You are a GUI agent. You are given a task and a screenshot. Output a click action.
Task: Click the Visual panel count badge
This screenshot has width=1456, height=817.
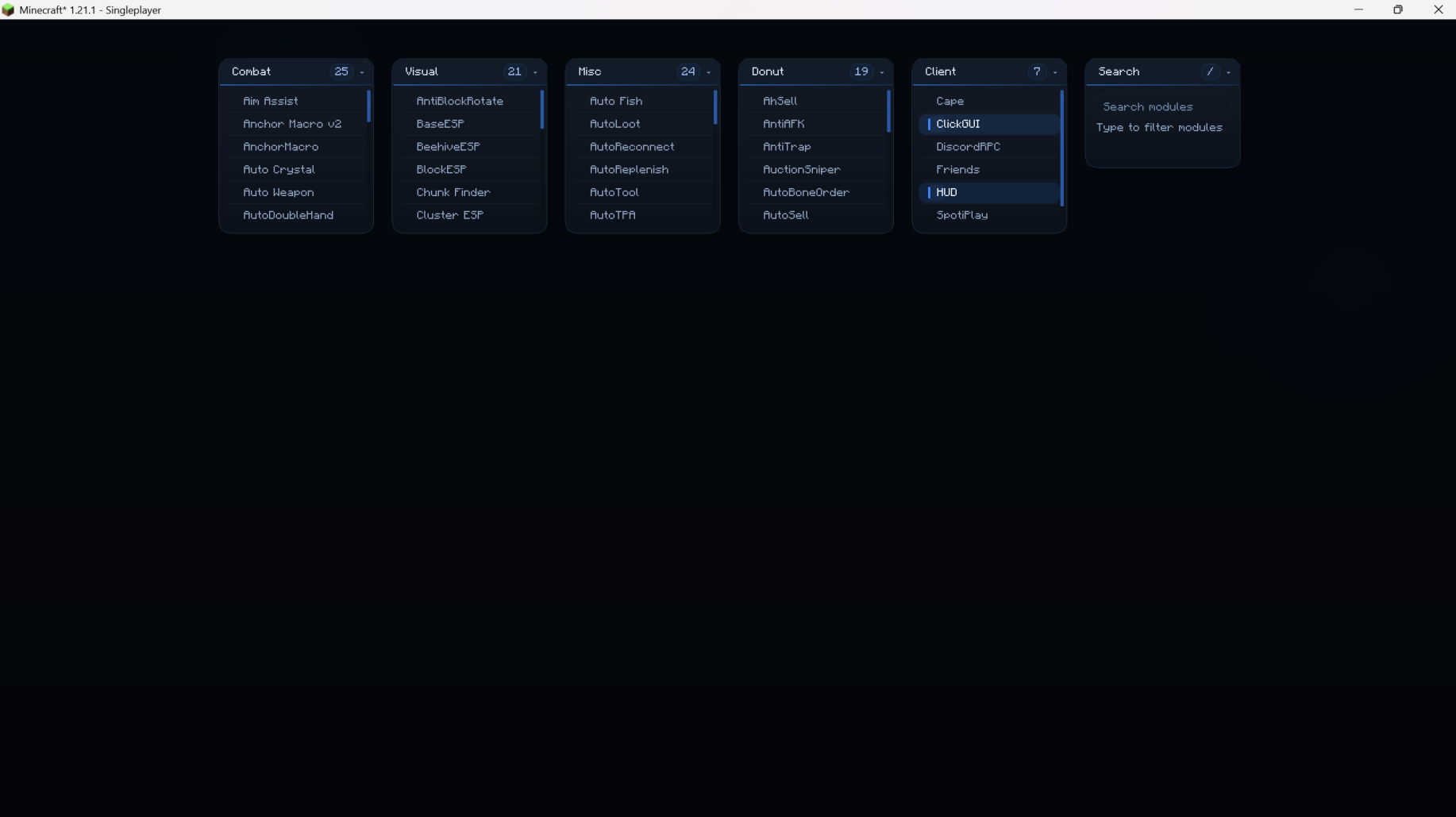pos(514,71)
